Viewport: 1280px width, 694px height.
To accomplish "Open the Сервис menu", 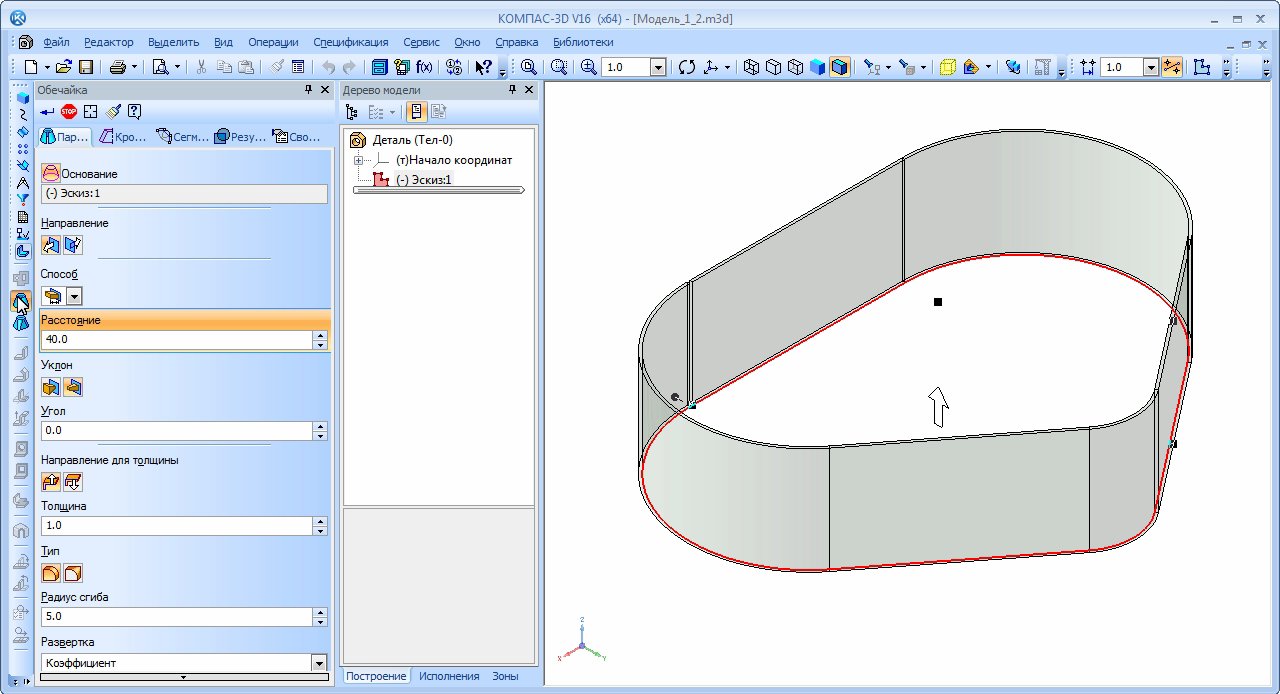I will coord(421,42).
